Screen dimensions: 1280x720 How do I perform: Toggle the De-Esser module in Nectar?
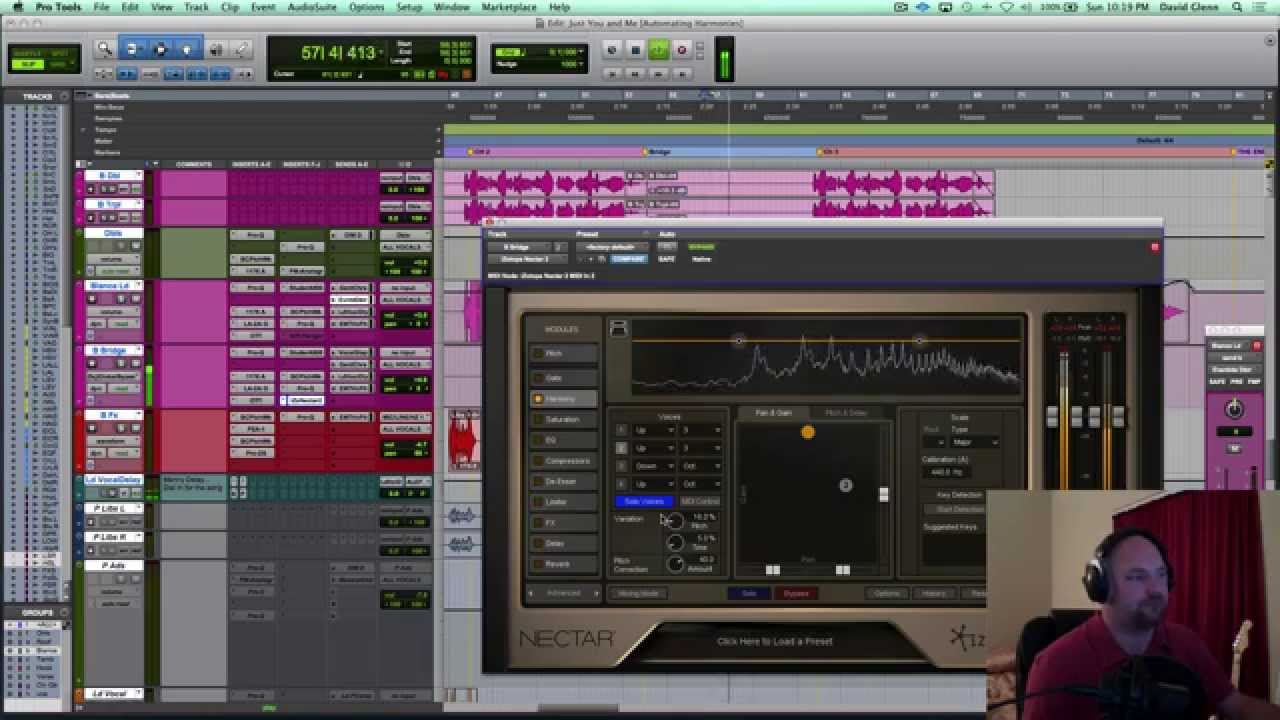tap(538, 481)
